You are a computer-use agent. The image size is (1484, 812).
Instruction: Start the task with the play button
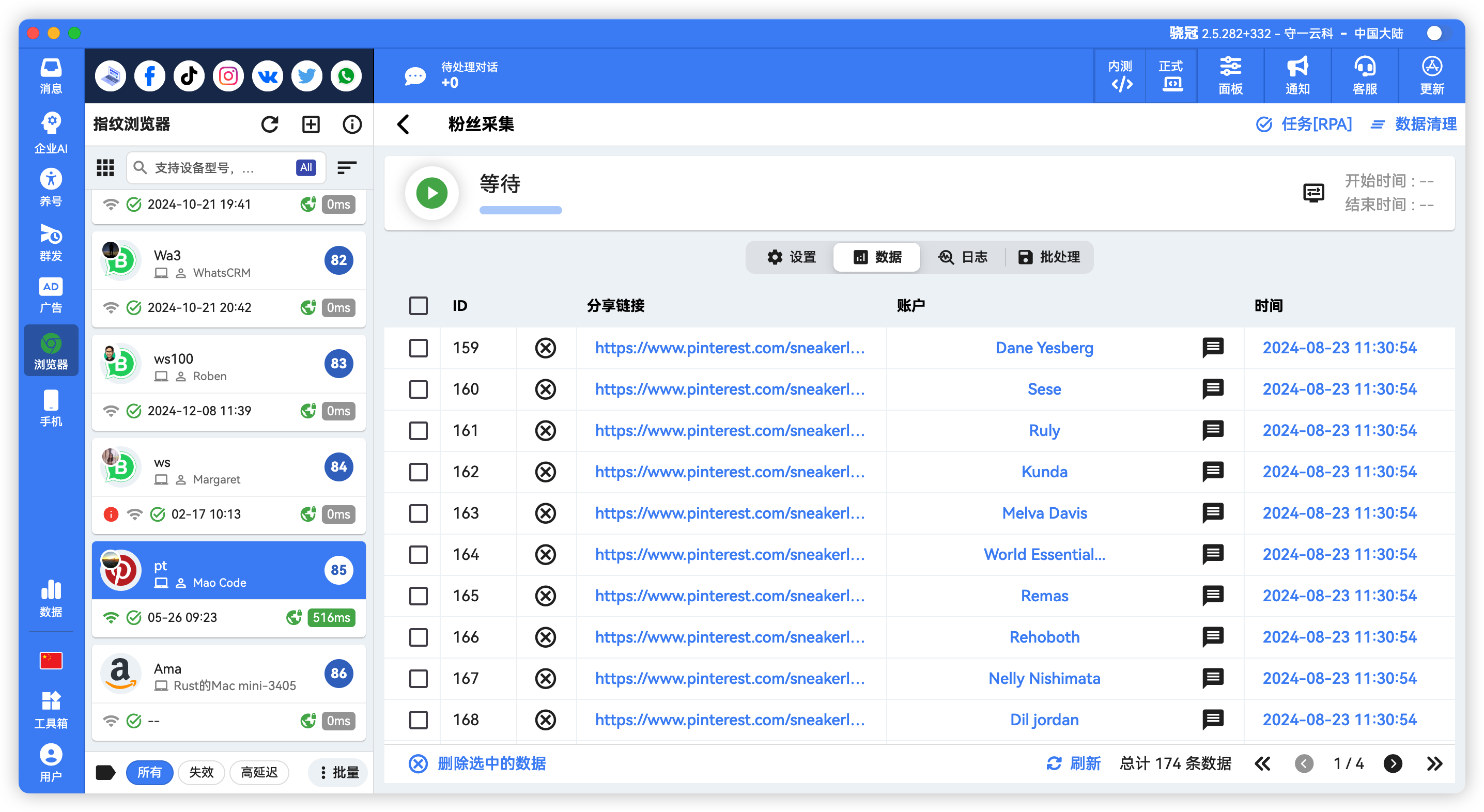tap(431, 193)
